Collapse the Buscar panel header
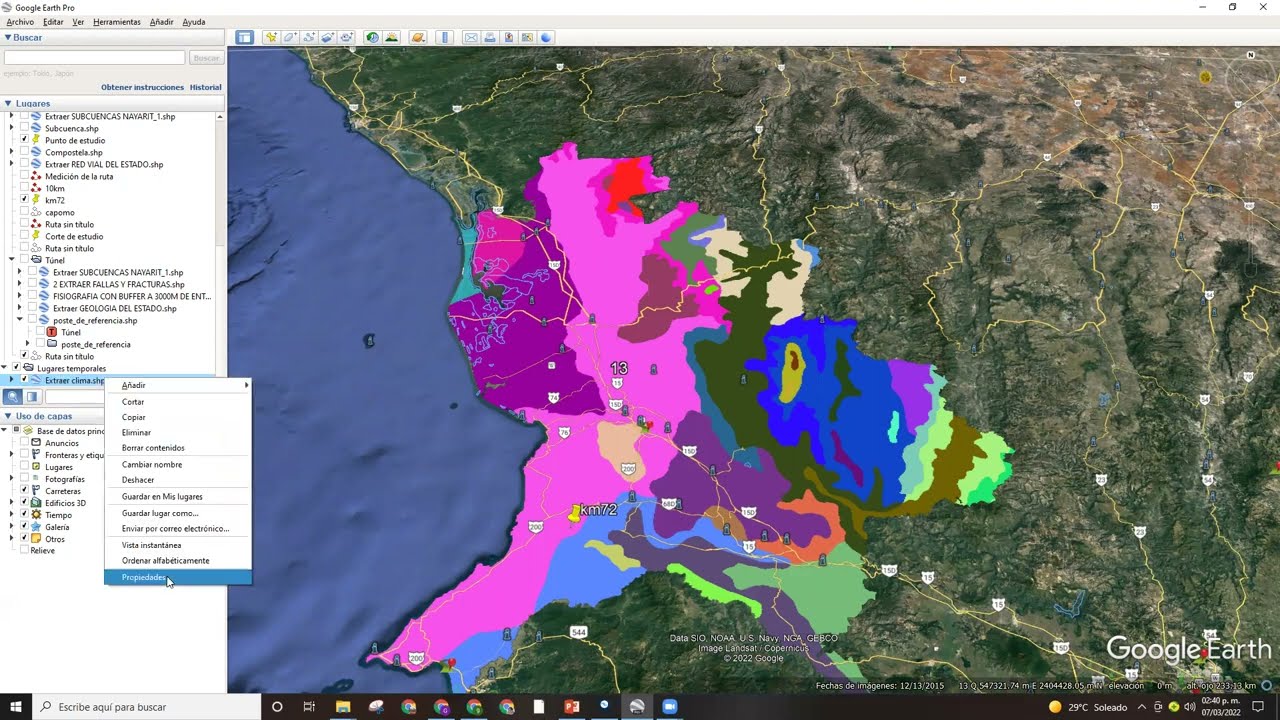 pos(8,37)
